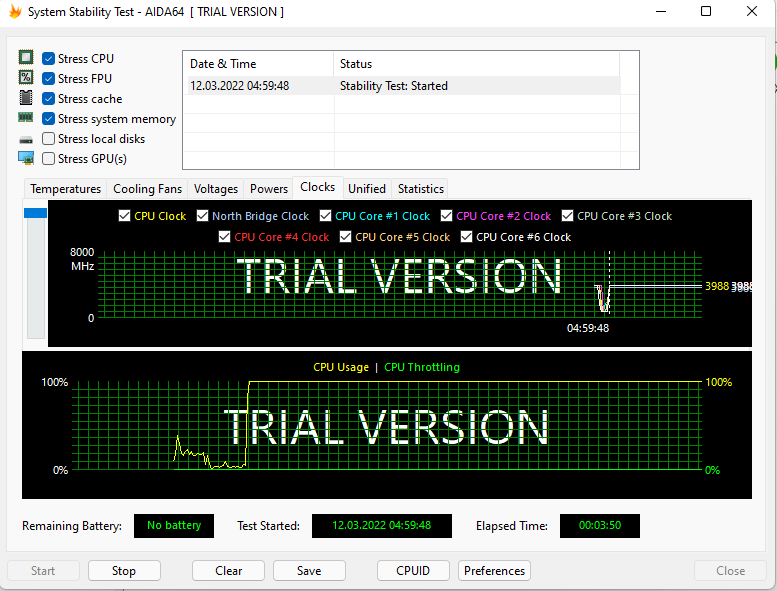Open the CPUID panel
The image size is (777, 591).
coord(413,571)
